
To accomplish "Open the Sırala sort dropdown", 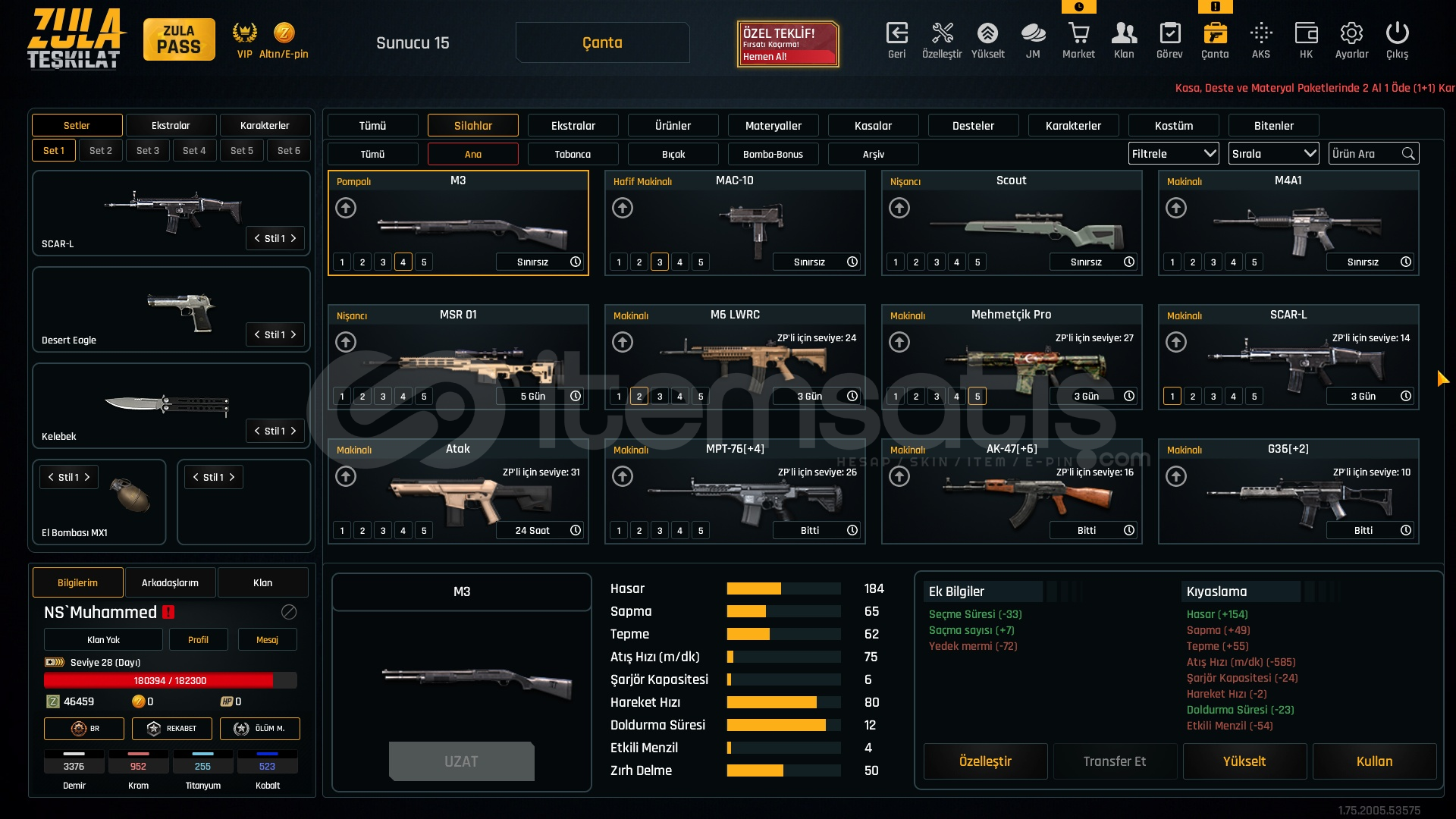I will pos(1273,154).
